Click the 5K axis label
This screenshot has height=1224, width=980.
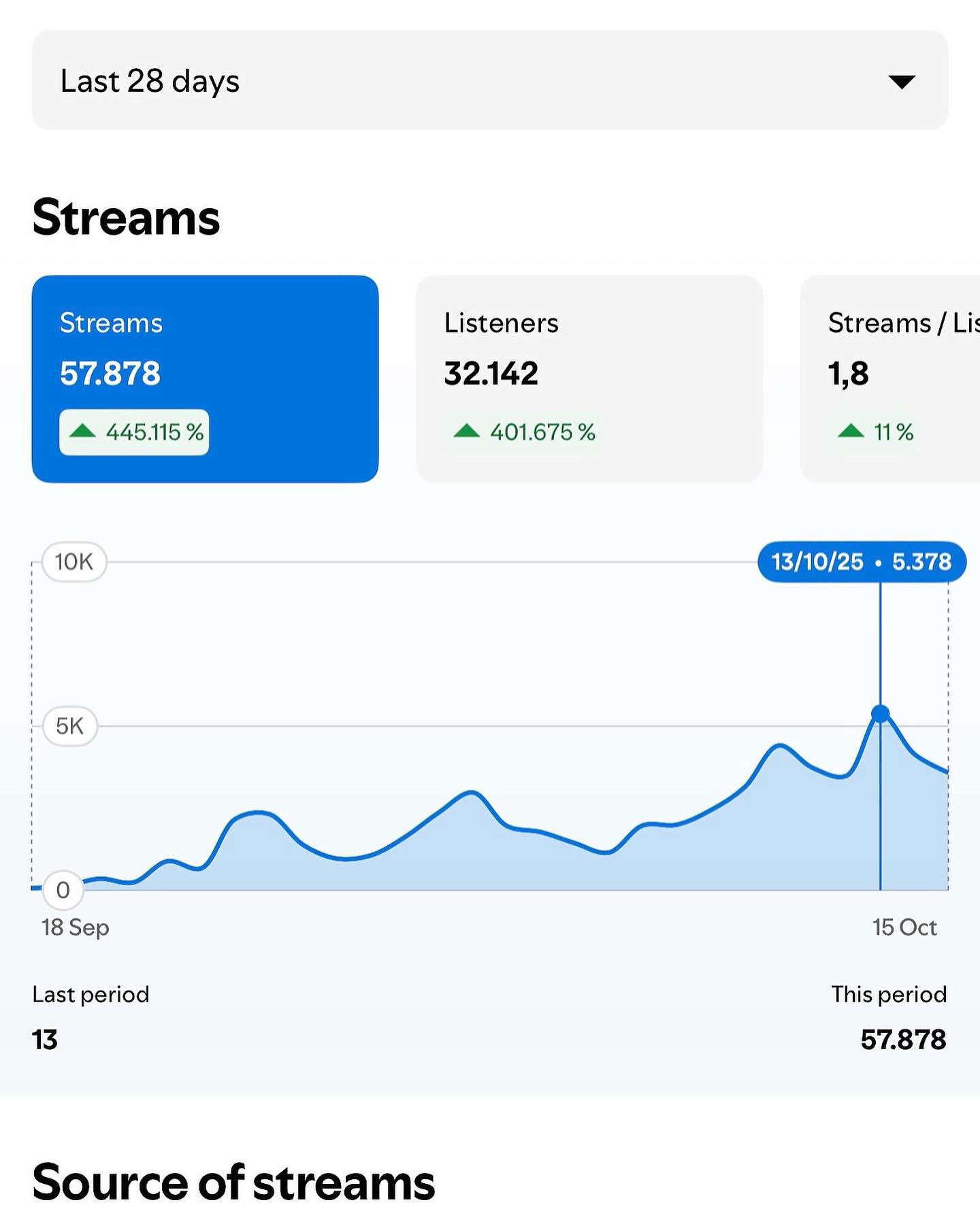(70, 727)
